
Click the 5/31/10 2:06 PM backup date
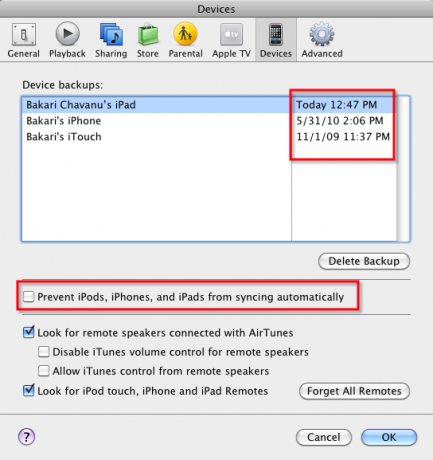[340, 121]
